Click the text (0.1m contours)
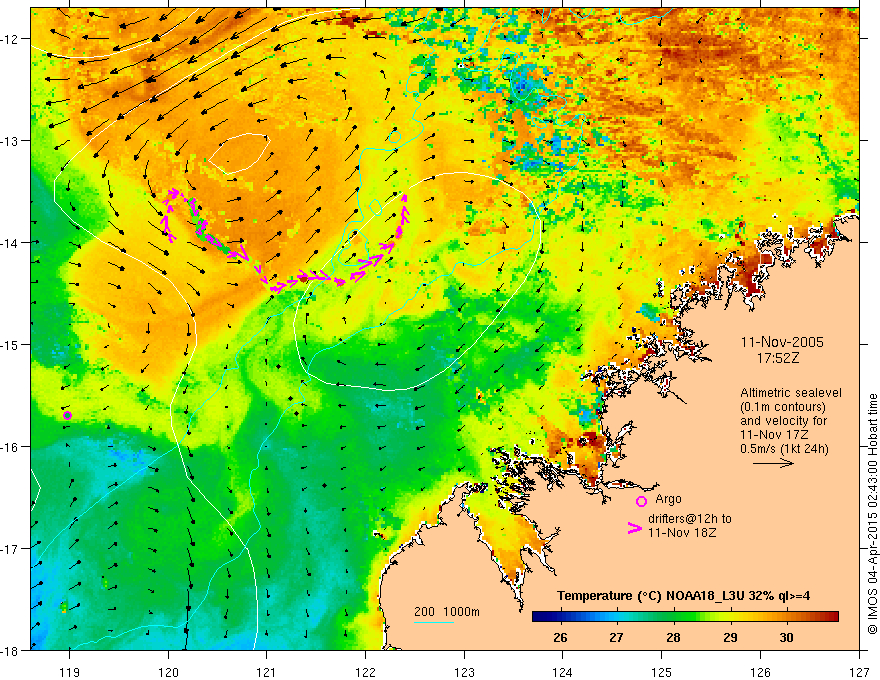 783,407
